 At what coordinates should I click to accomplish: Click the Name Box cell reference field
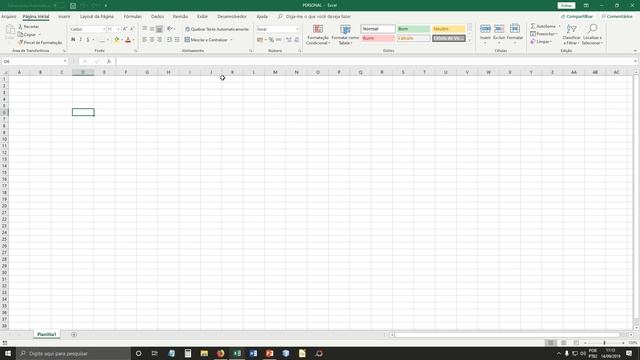[34, 61]
